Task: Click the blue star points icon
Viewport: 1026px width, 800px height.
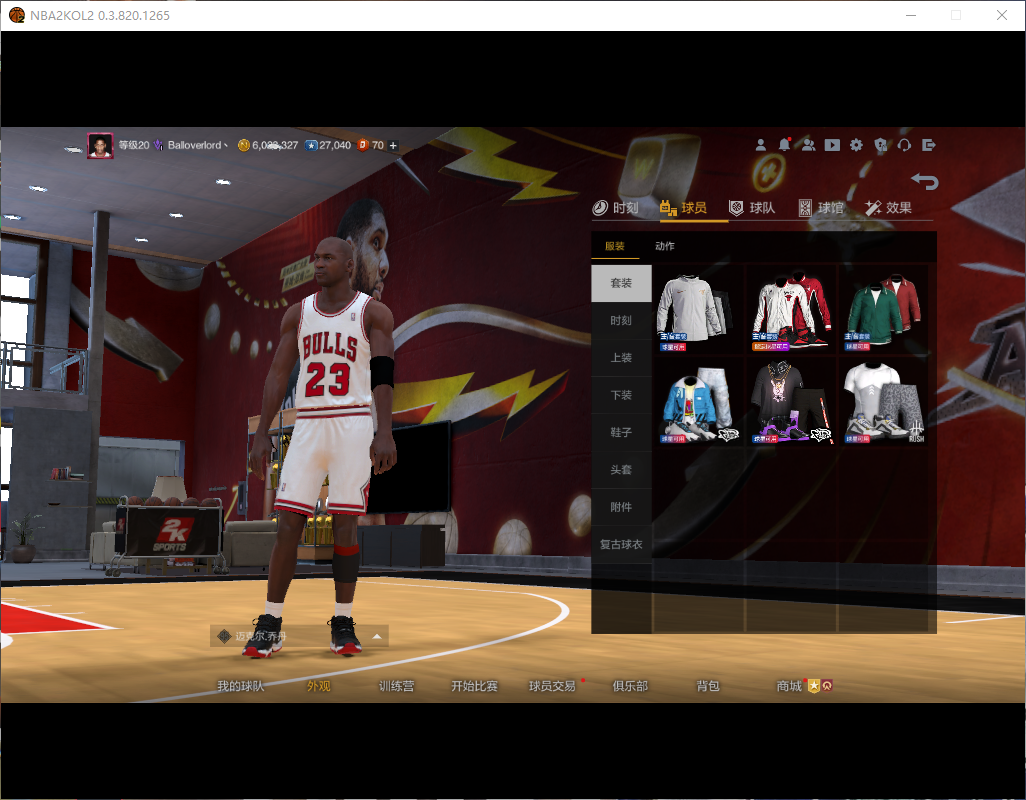Action: tap(311, 145)
